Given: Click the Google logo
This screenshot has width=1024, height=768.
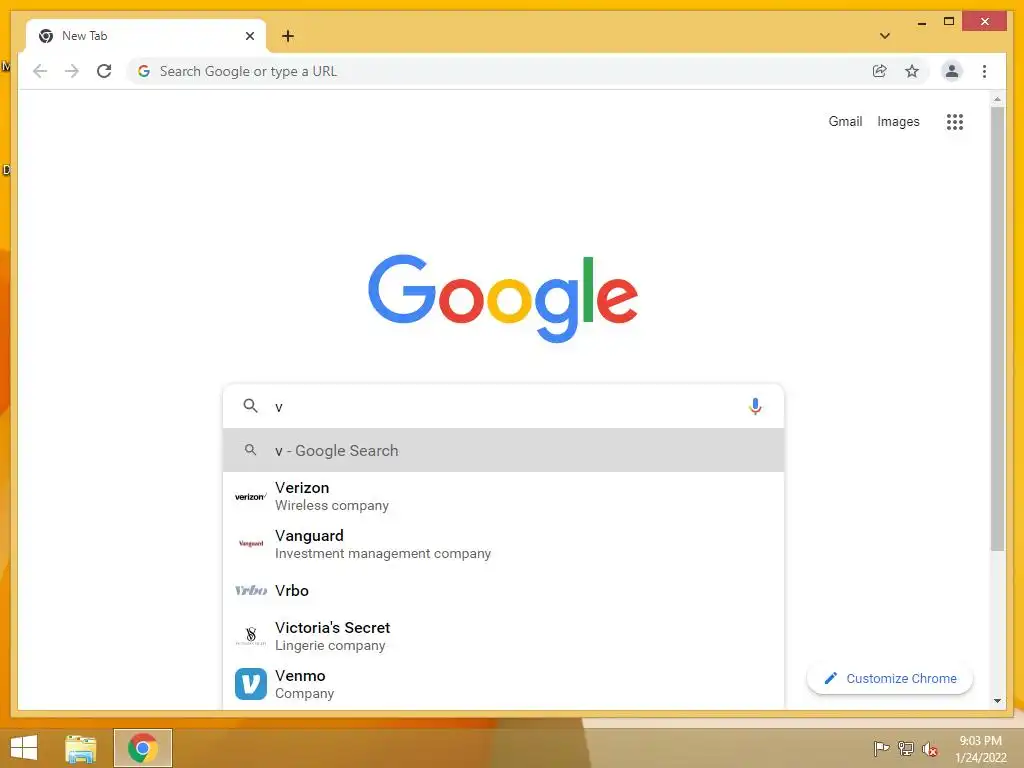Looking at the screenshot, I should (503, 298).
